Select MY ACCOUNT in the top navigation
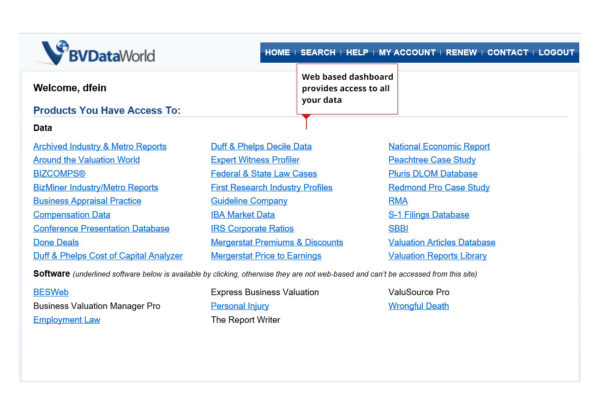Viewport: 600px width, 415px height. 407,53
